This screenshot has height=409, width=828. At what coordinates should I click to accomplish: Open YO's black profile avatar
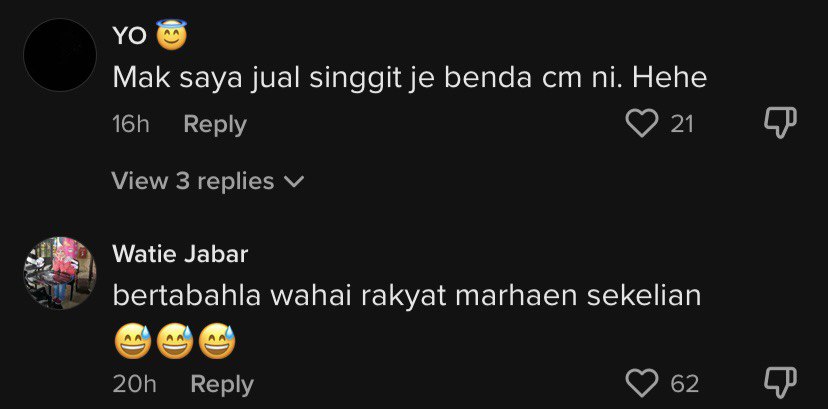tap(60, 55)
